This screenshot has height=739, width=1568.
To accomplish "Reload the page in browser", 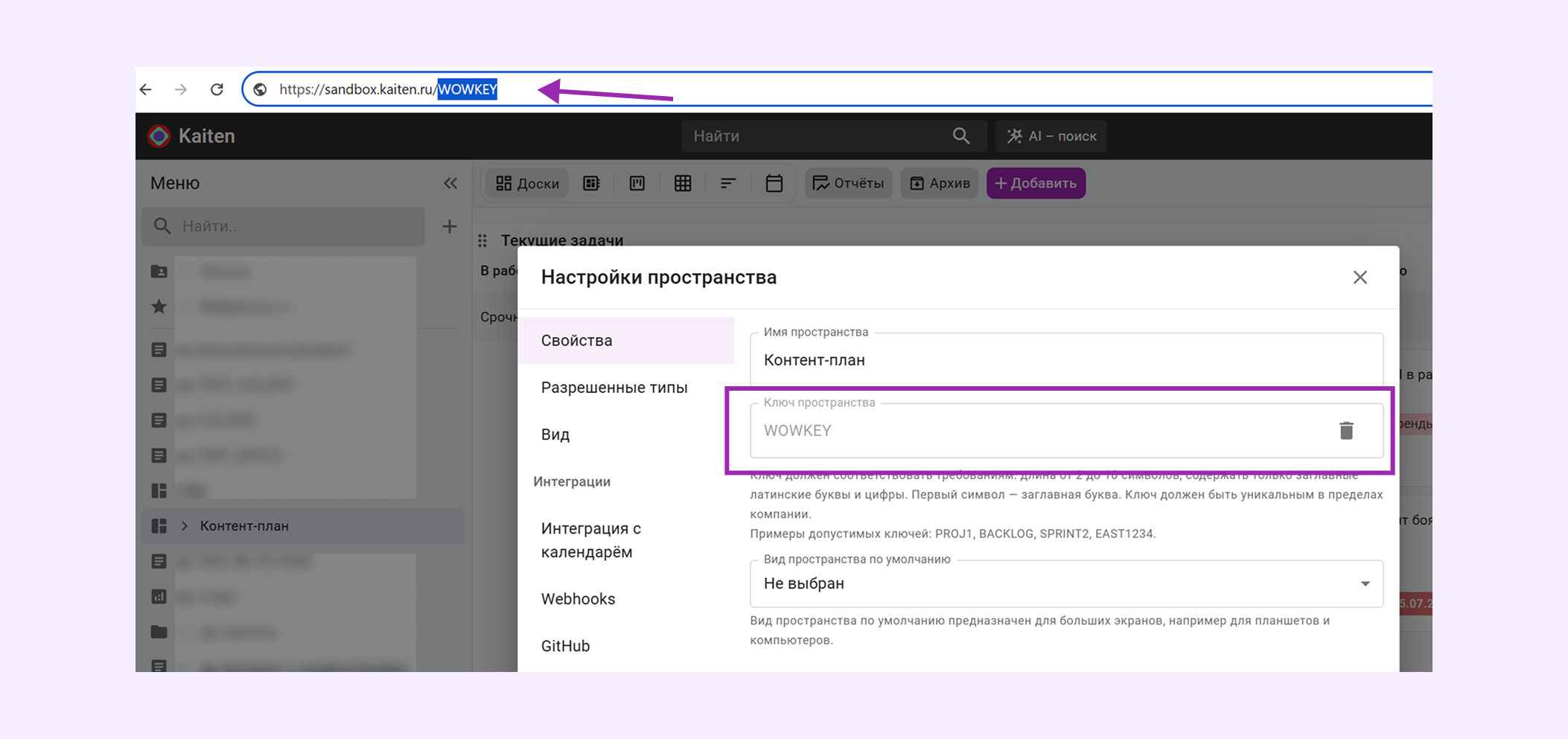I will point(217,89).
